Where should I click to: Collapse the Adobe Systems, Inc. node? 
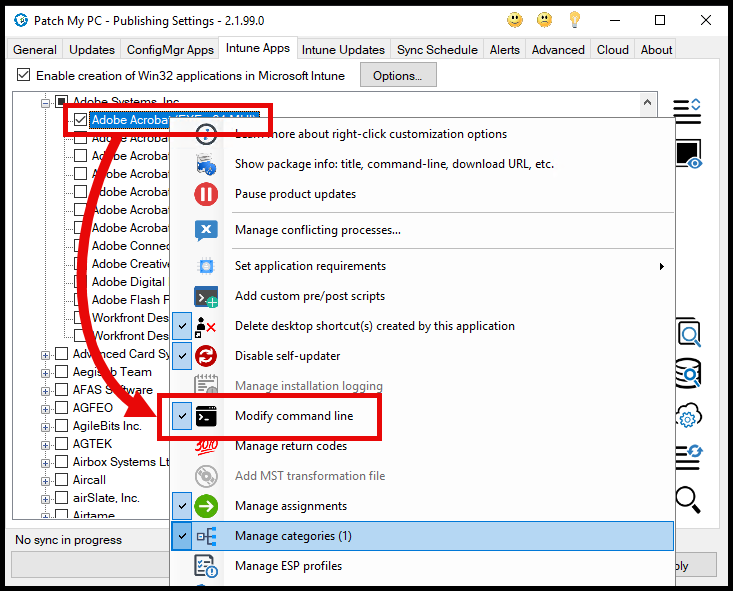coord(45,103)
